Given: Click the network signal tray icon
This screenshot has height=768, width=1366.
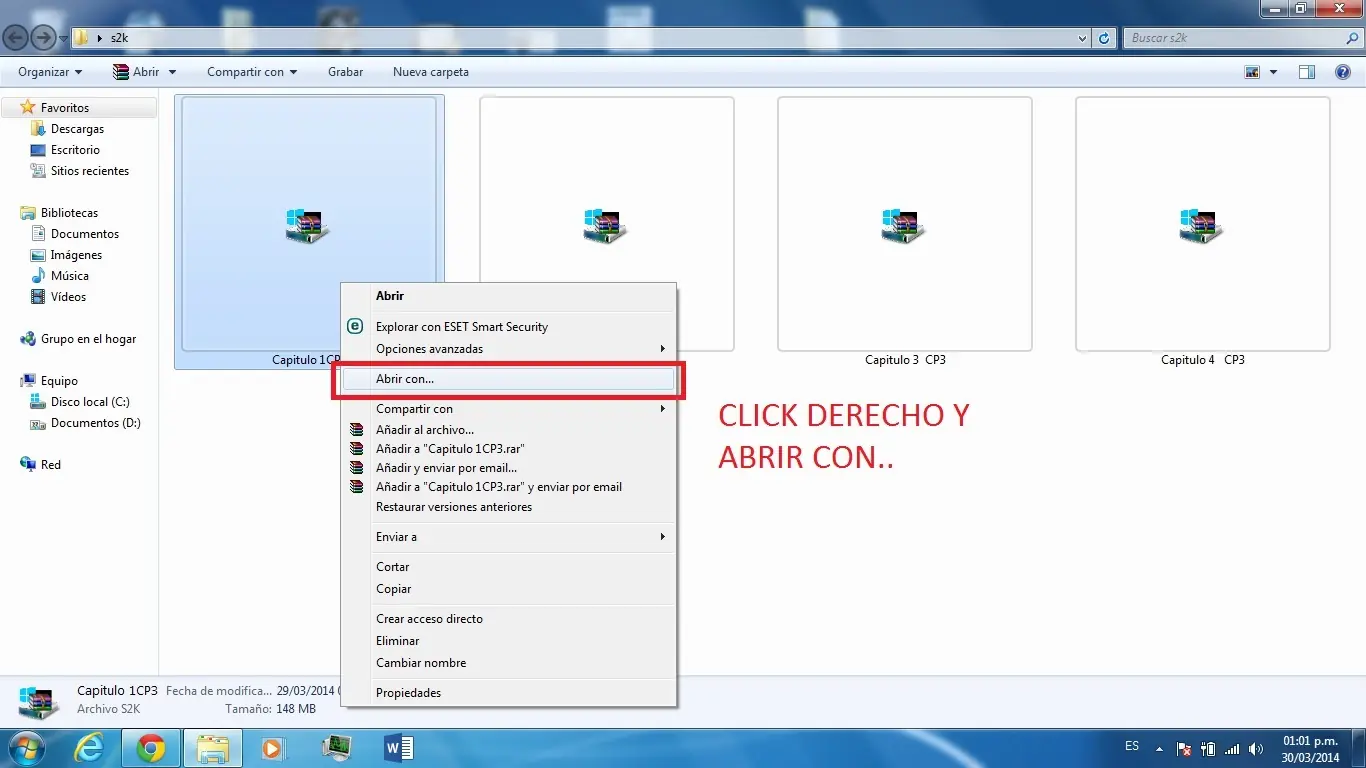Looking at the screenshot, I should [x=1232, y=749].
